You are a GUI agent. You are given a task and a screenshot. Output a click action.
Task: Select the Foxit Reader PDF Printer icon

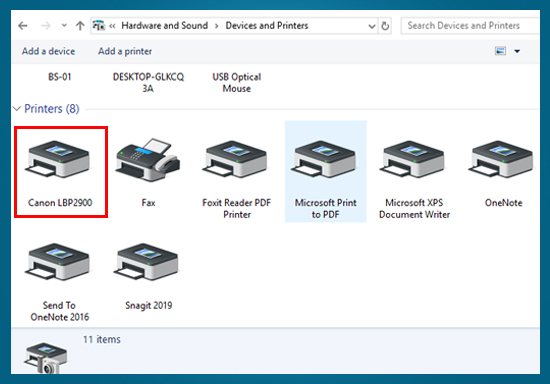tap(235, 159)
